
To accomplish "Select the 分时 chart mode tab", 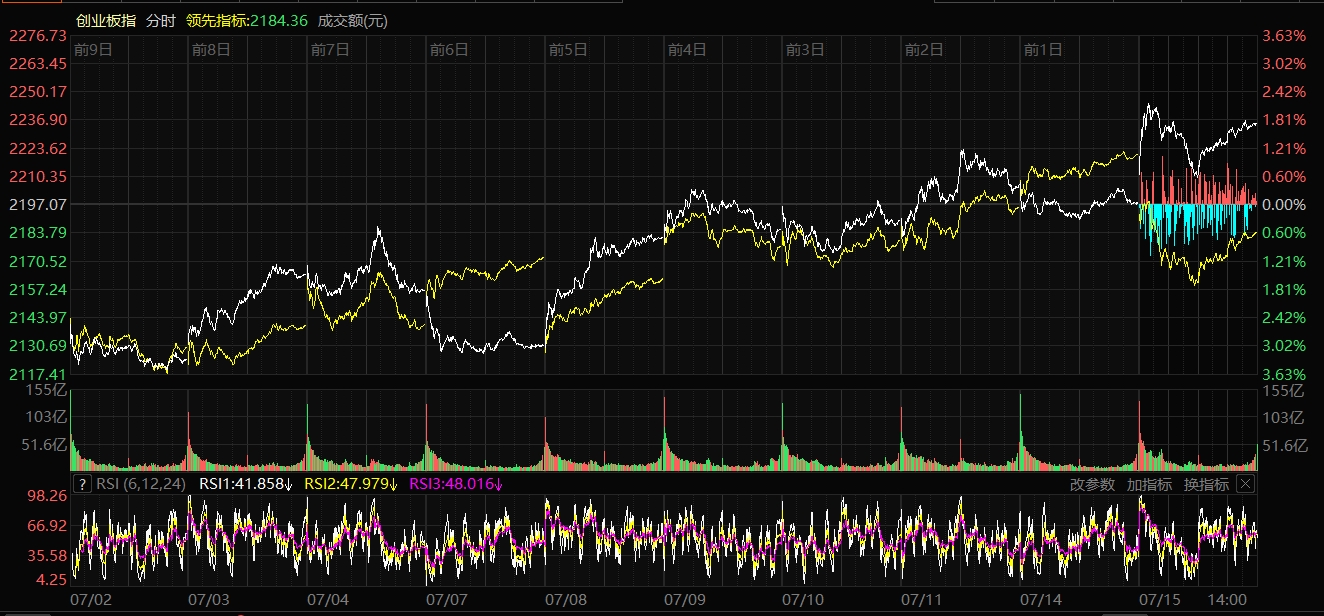I will click(160, 21).
